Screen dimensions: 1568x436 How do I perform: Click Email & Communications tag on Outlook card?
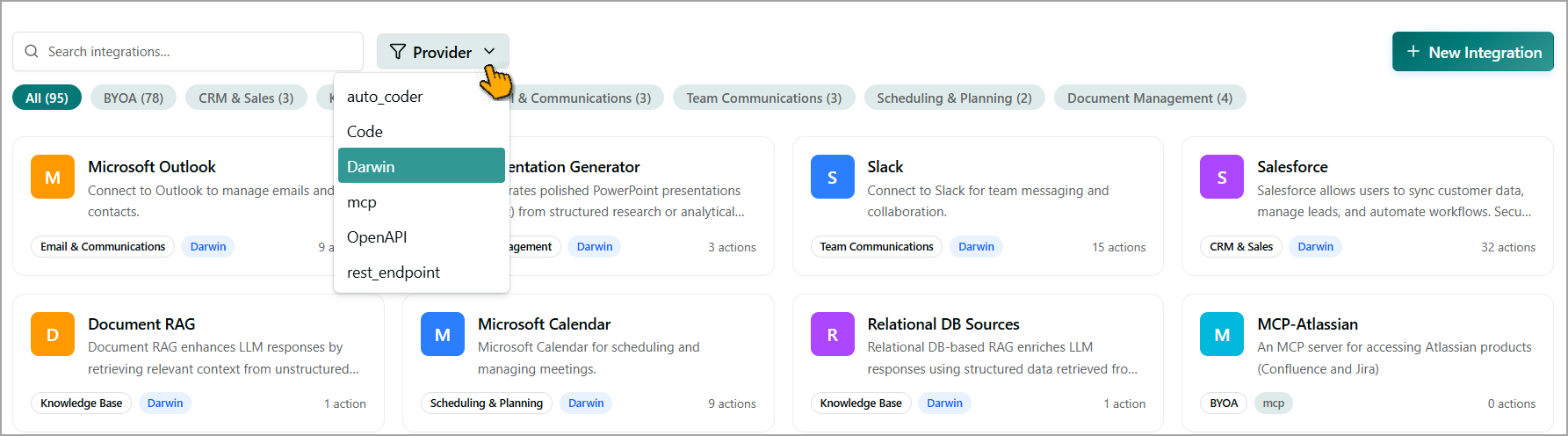tap(103, 247)
